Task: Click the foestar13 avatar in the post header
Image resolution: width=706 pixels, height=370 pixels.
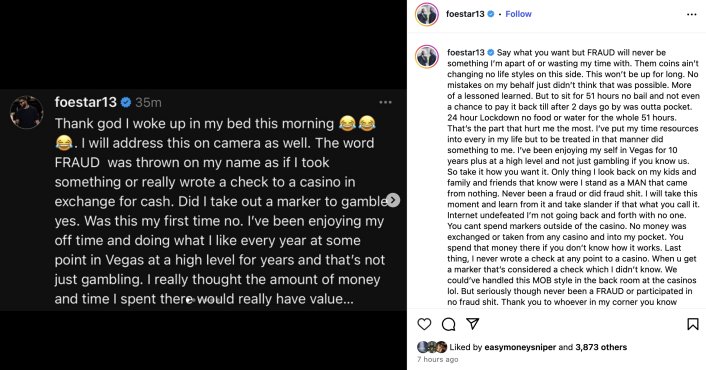Action: 426,14
